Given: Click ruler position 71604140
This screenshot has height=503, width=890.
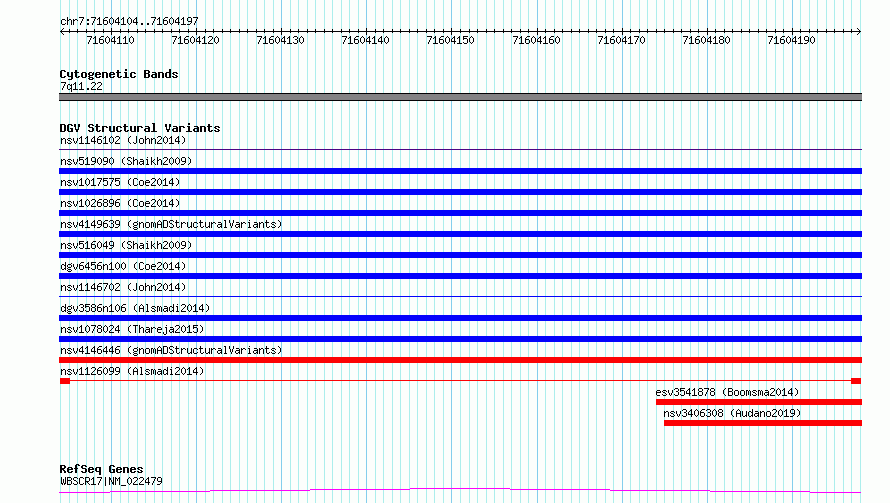Looking at the screenshot, I should pos(366,40).
